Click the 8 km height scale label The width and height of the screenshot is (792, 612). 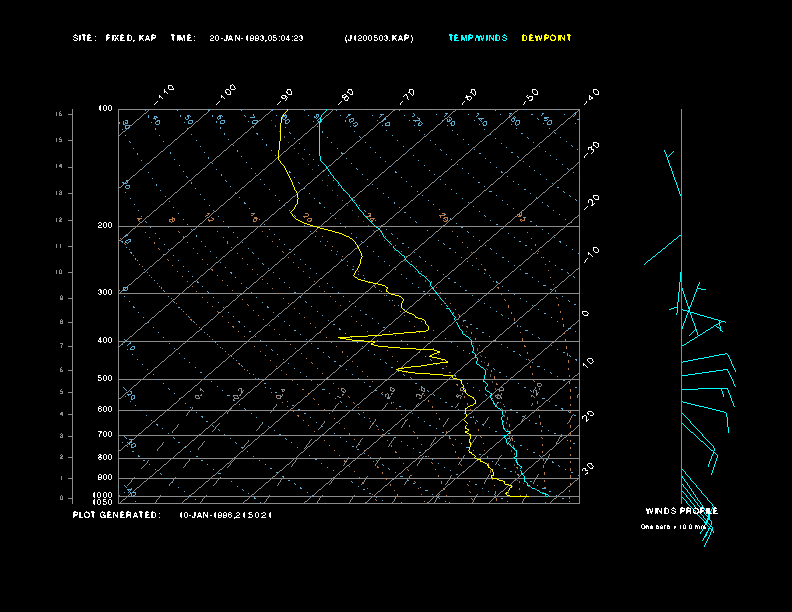click(61, 322)
